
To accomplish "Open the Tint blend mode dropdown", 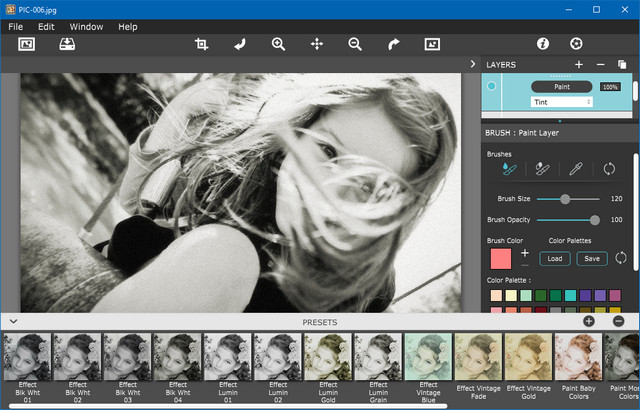I will coord(562,102).
